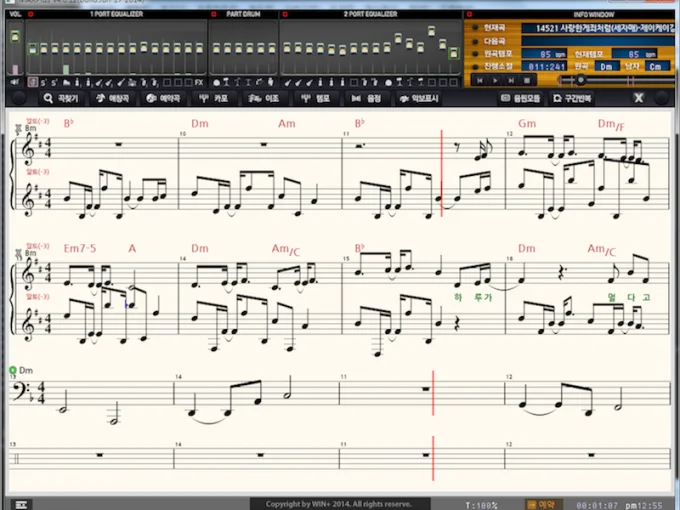Toggle the red indicator on Info Window header
The height and width of the screenshot is (510, 680).
click(469, 14)
